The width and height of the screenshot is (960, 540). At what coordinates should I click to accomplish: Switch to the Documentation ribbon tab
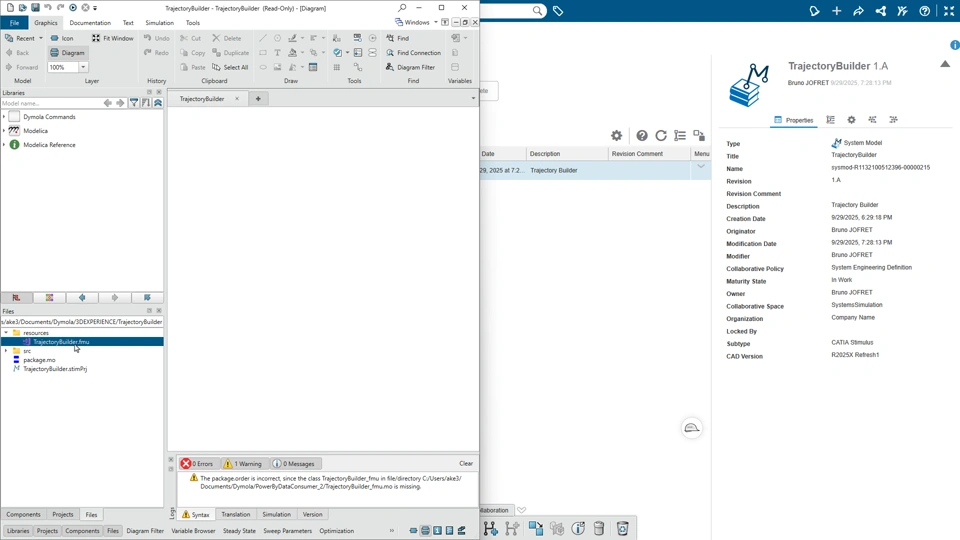[x=90, y=23]
